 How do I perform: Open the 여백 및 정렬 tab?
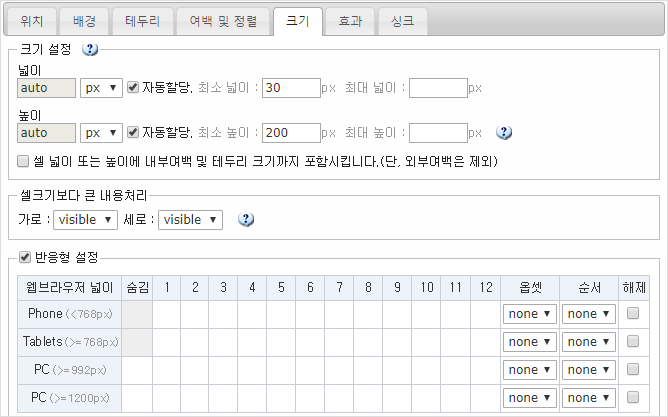(221, 20)
